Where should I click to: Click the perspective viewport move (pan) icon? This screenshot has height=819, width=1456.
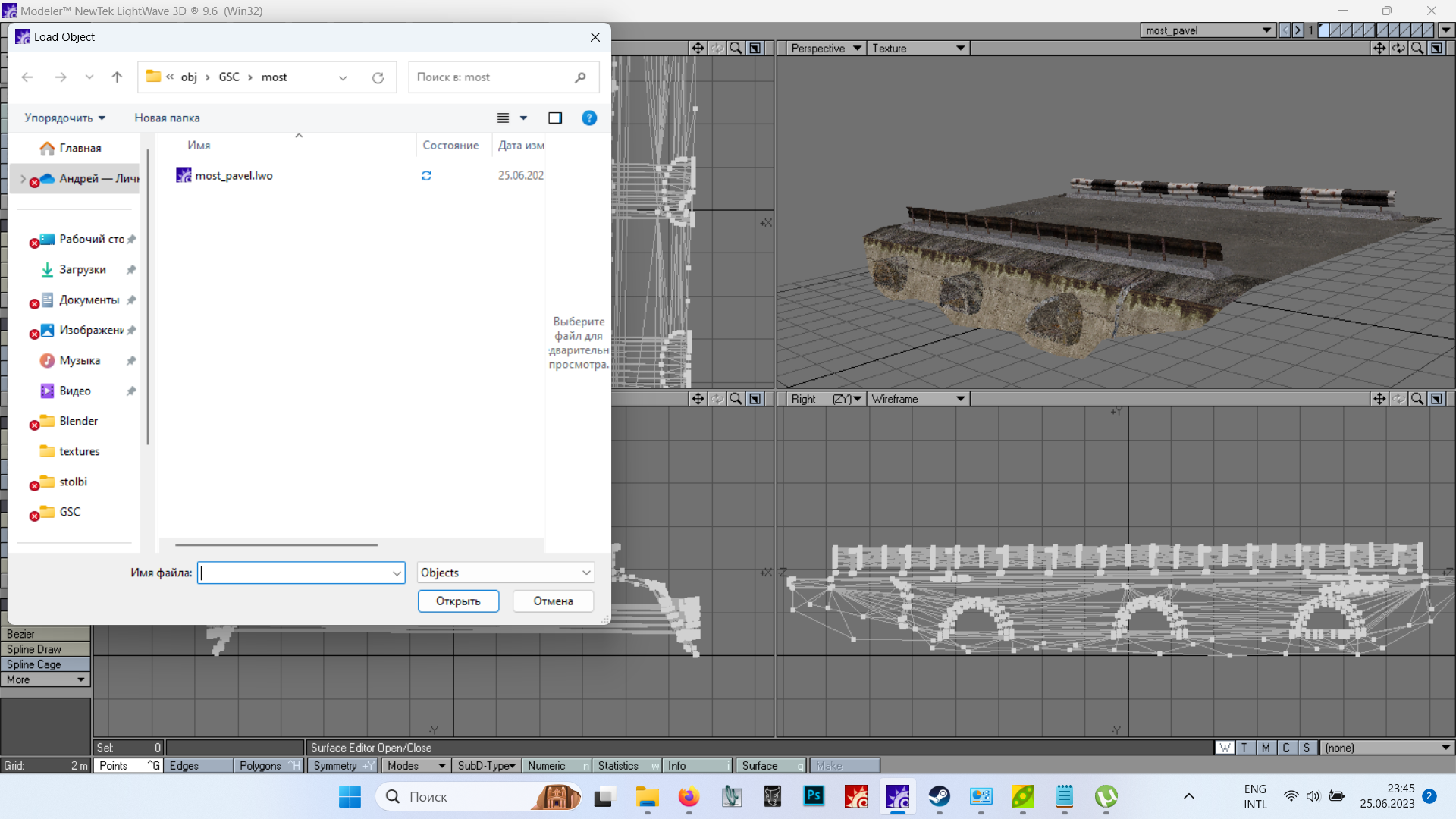pyautogui.click(x=1379, y=49)
